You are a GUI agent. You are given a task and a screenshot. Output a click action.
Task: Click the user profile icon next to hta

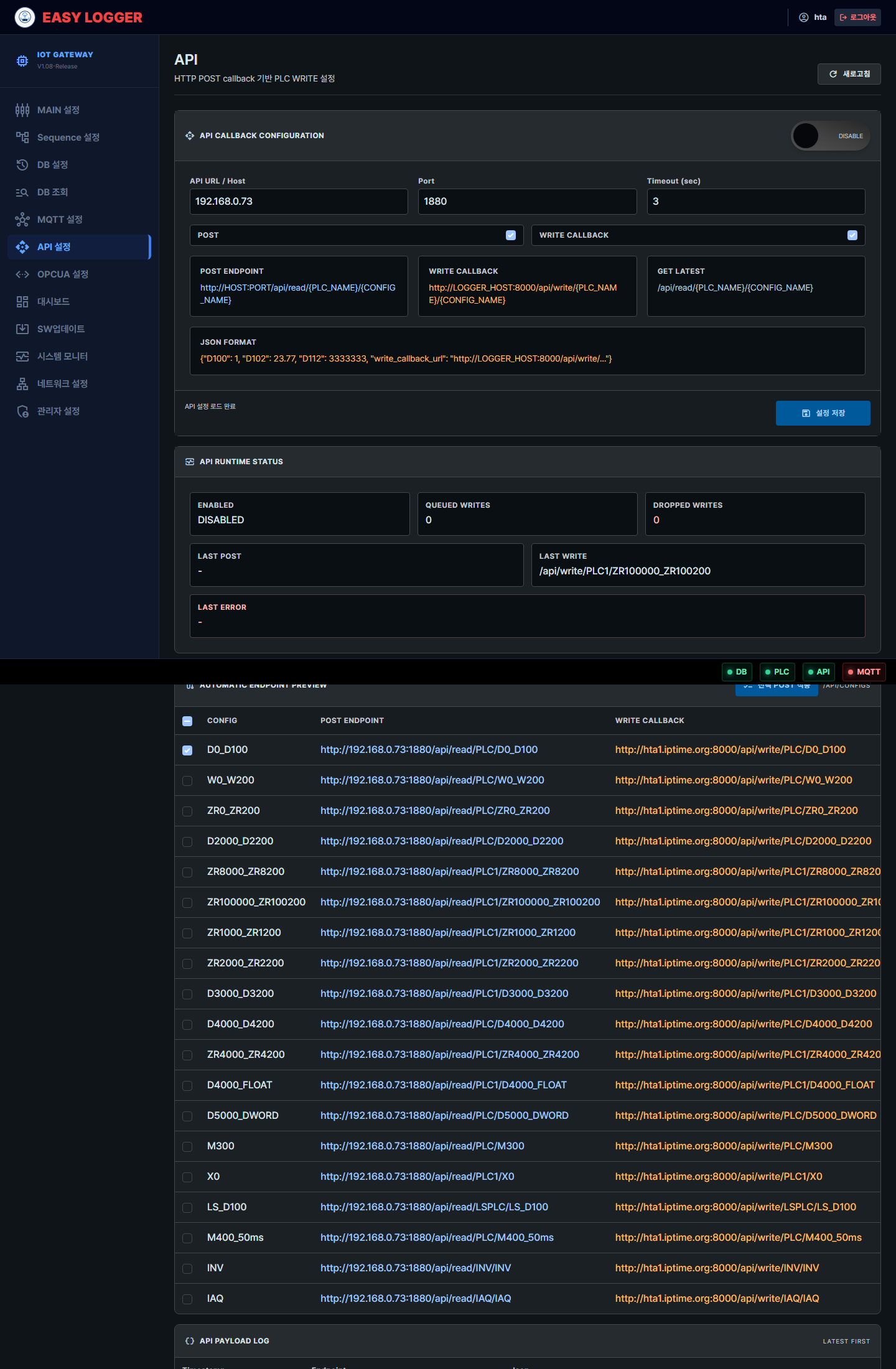(804, 17)
